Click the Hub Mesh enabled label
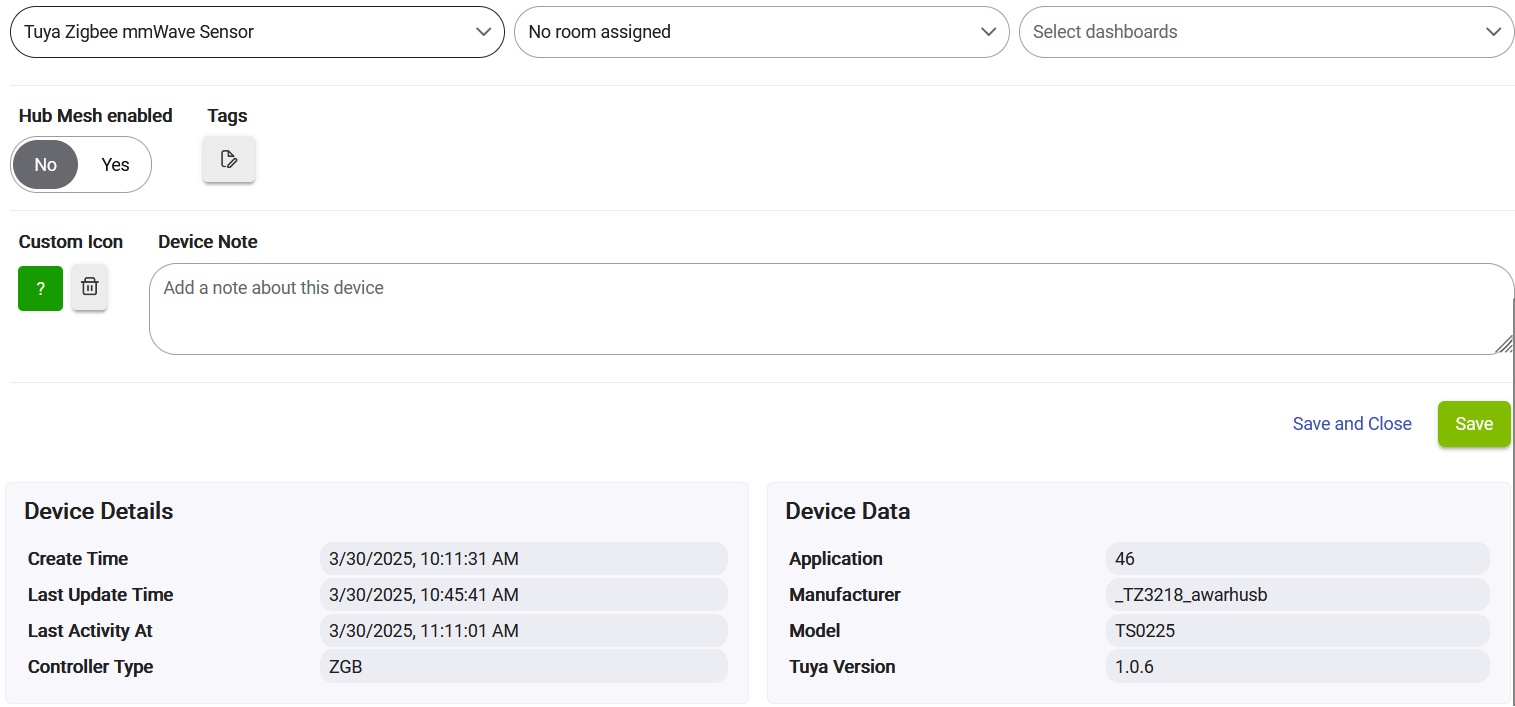1515x707 pixels. tap(96, 116)
